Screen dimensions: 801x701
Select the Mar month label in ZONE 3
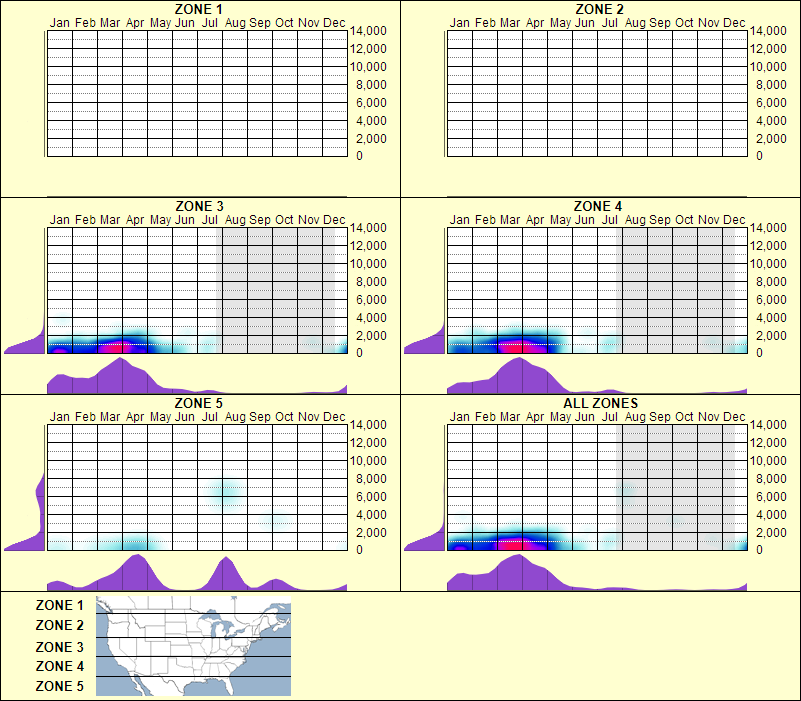tap(108, 219)
